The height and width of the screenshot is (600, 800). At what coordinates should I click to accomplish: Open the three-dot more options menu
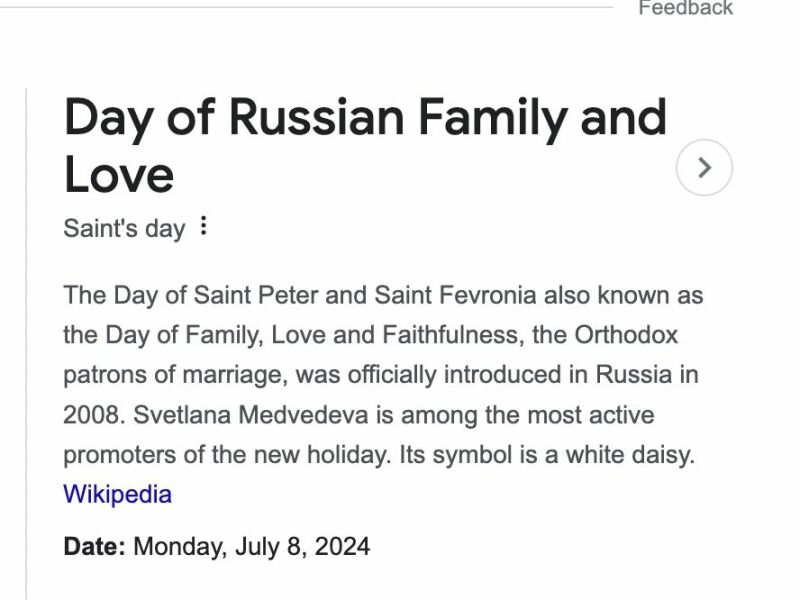[x=204, y=226]
